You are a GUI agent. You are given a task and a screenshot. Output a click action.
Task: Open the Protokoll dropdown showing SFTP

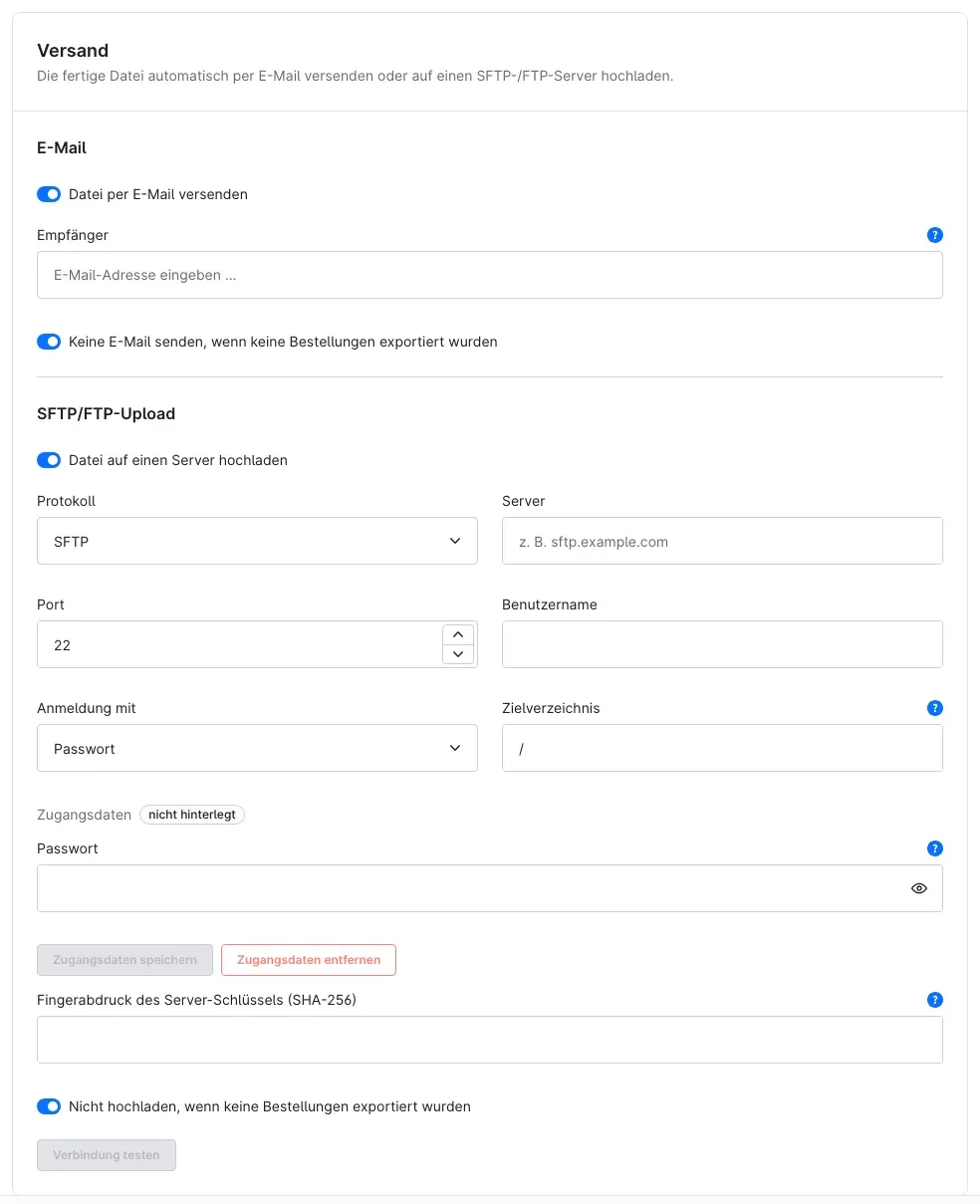(257, 541)
